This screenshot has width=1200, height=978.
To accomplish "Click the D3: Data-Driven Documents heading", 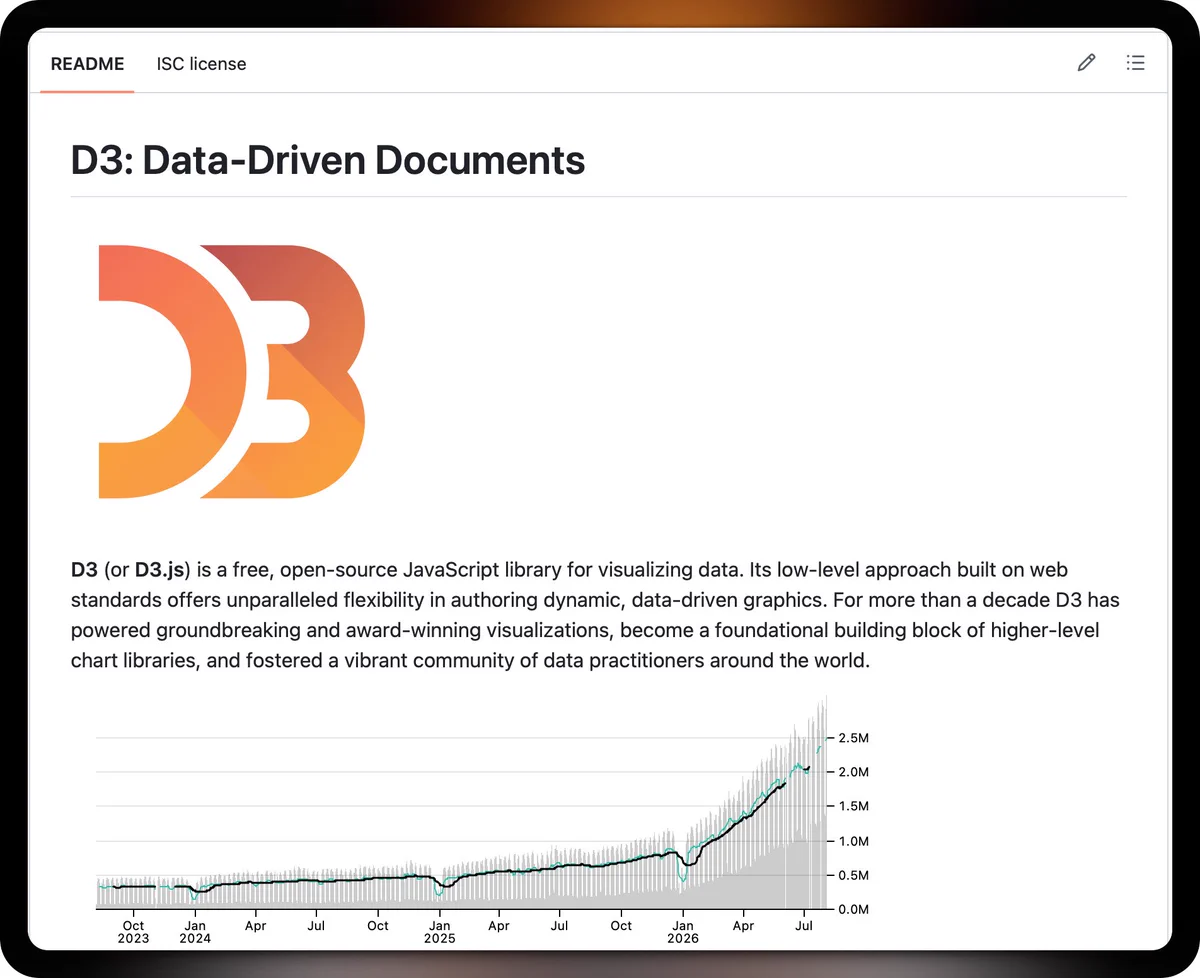I will coord(328,160).
